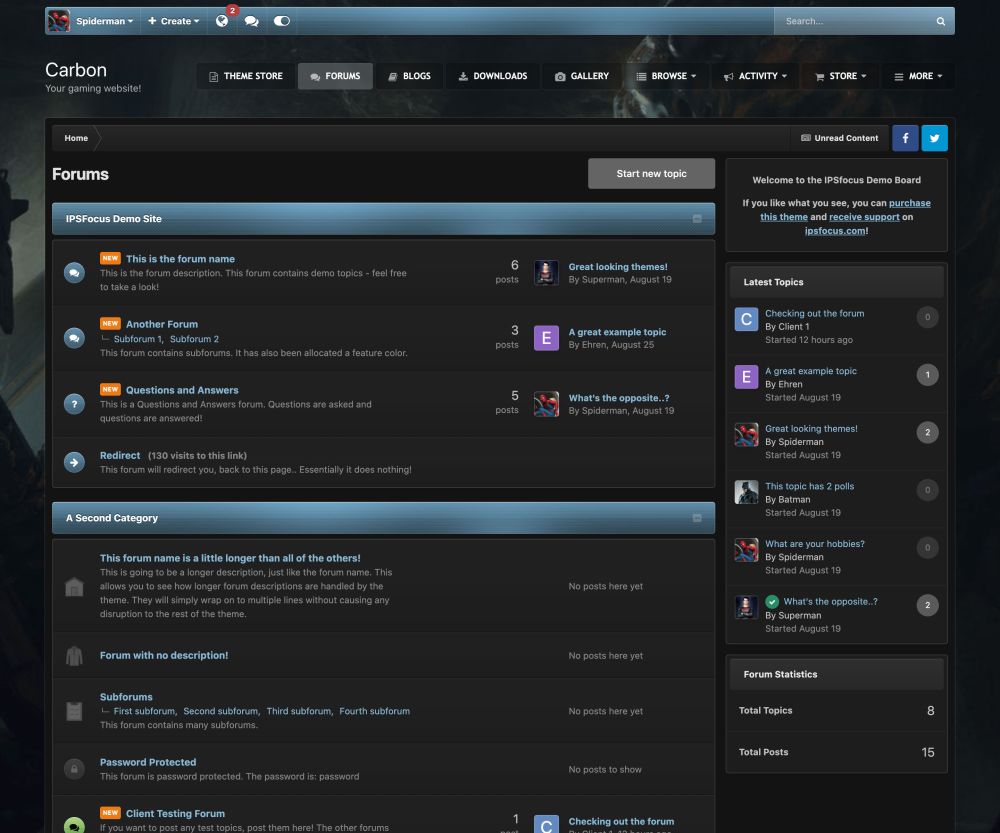Collapse the IPSFocus Demo Site category

pos(697,219)
